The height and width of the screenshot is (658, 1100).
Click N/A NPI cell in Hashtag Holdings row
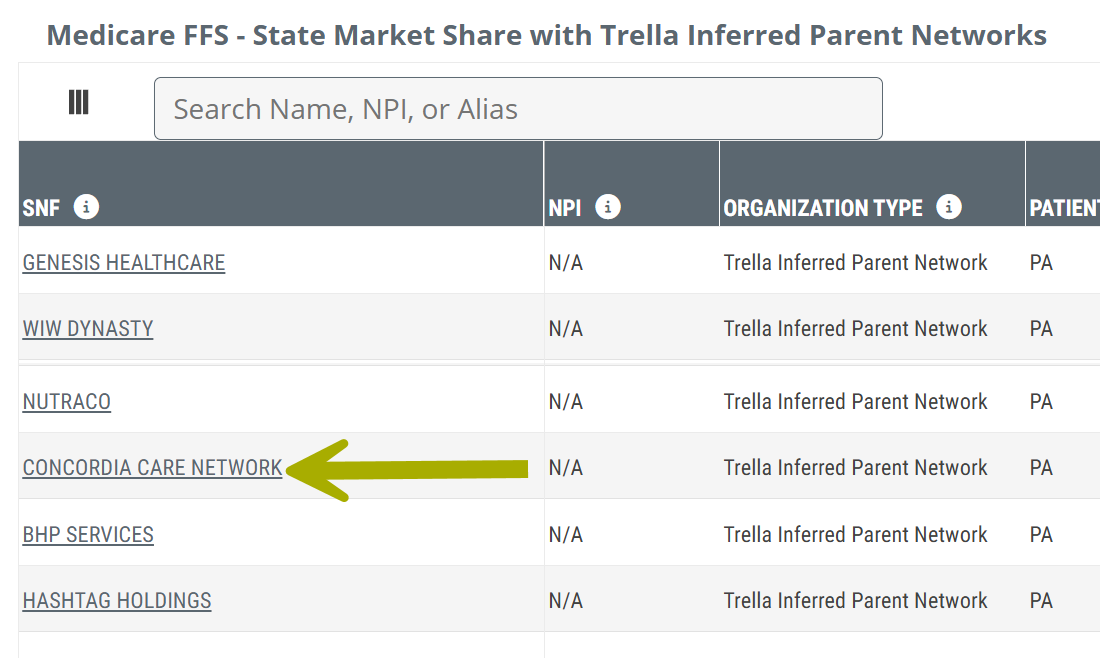coord(566,600)
